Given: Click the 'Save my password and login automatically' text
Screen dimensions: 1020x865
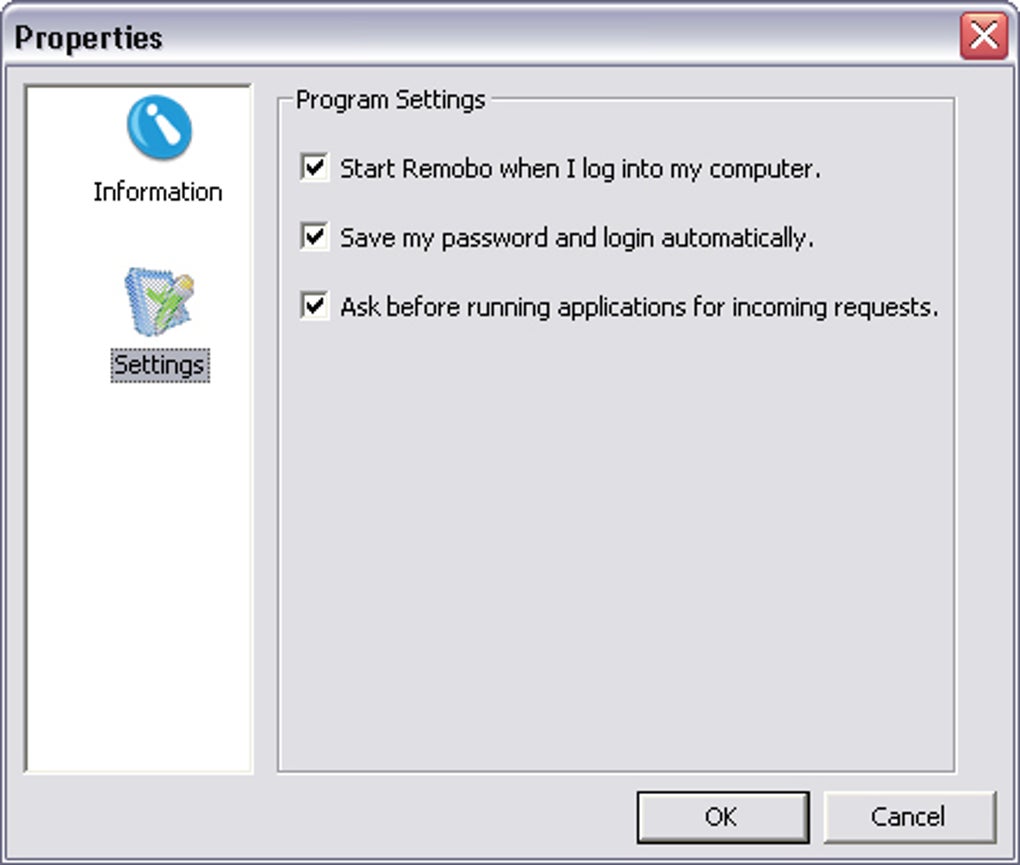Looking at the screenshot, I should click(576, 239).
